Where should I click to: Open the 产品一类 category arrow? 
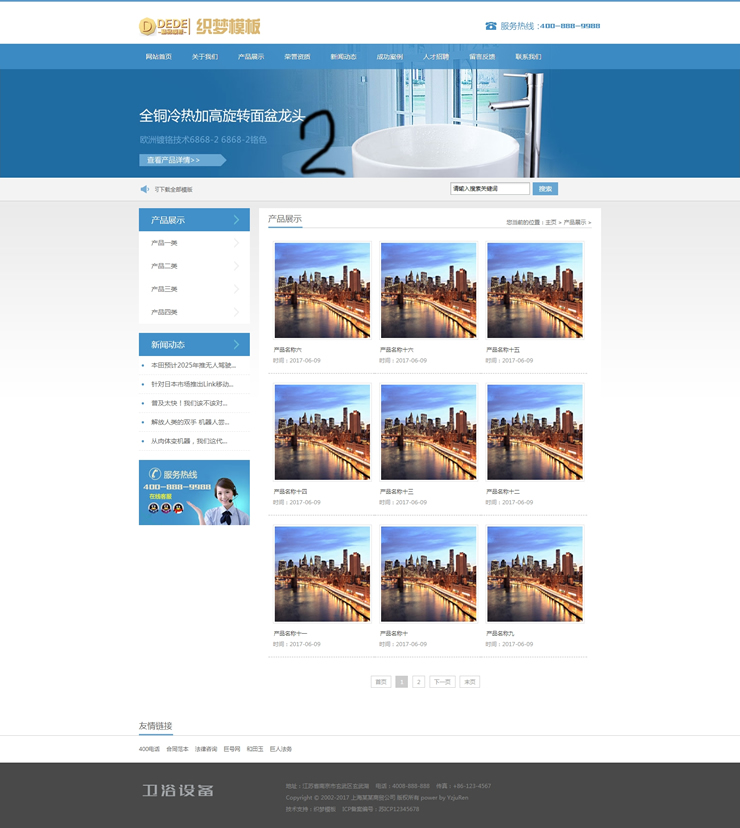(x=236, y=243)
